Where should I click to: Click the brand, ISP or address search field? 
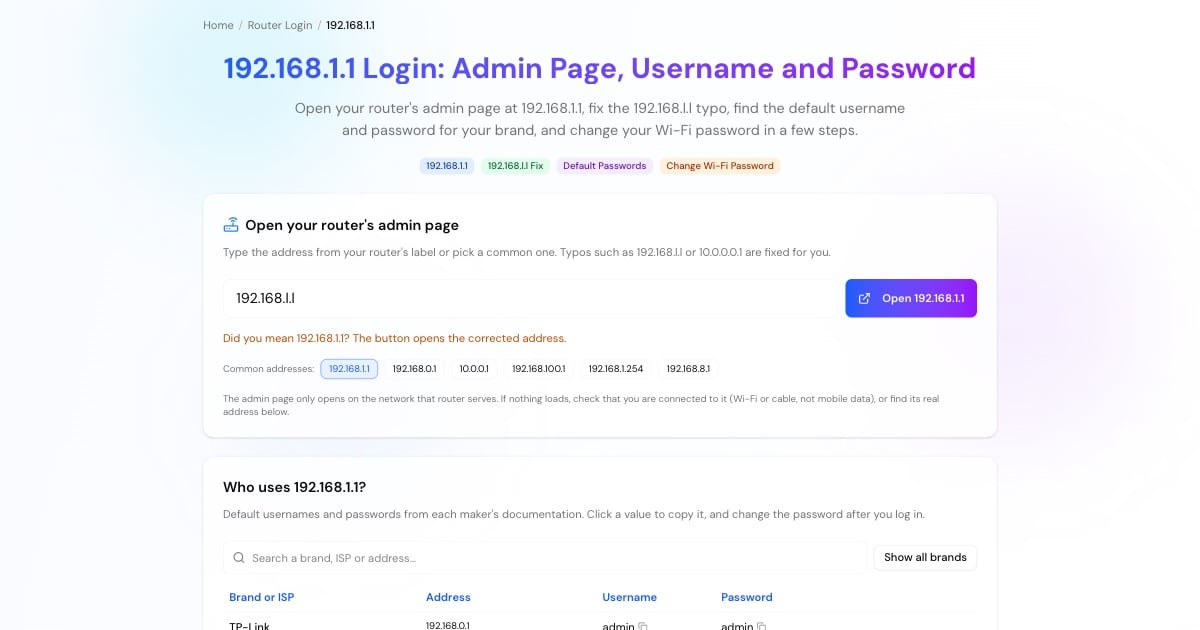545,558
